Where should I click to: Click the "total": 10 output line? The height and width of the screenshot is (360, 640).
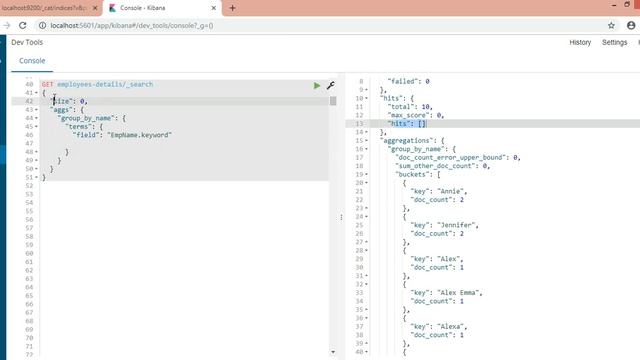(x=410, y=107)
